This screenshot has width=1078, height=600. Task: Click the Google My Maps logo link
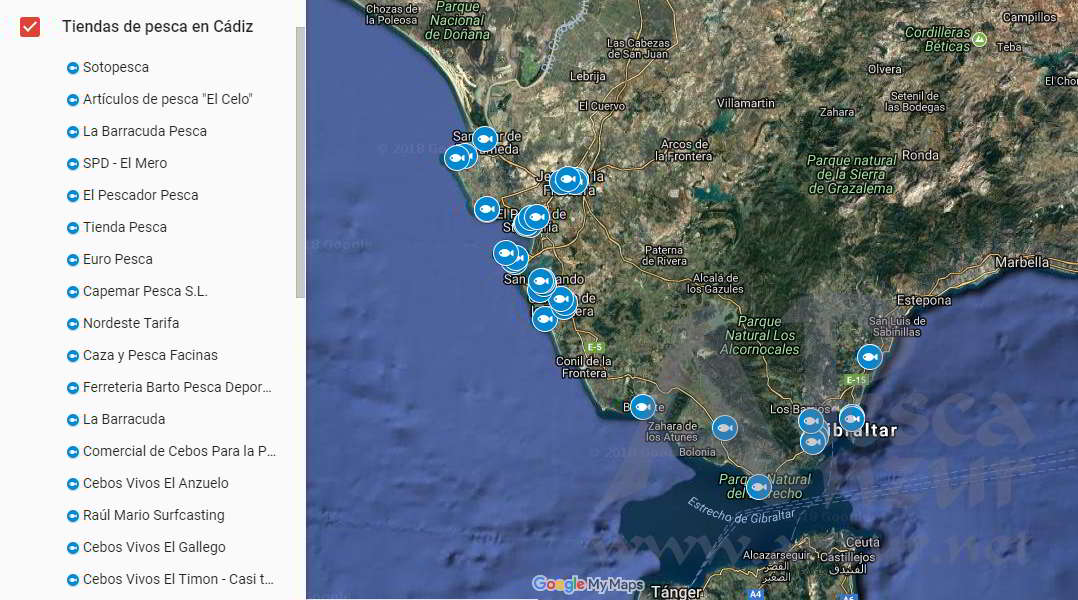[x=588, y=584]
